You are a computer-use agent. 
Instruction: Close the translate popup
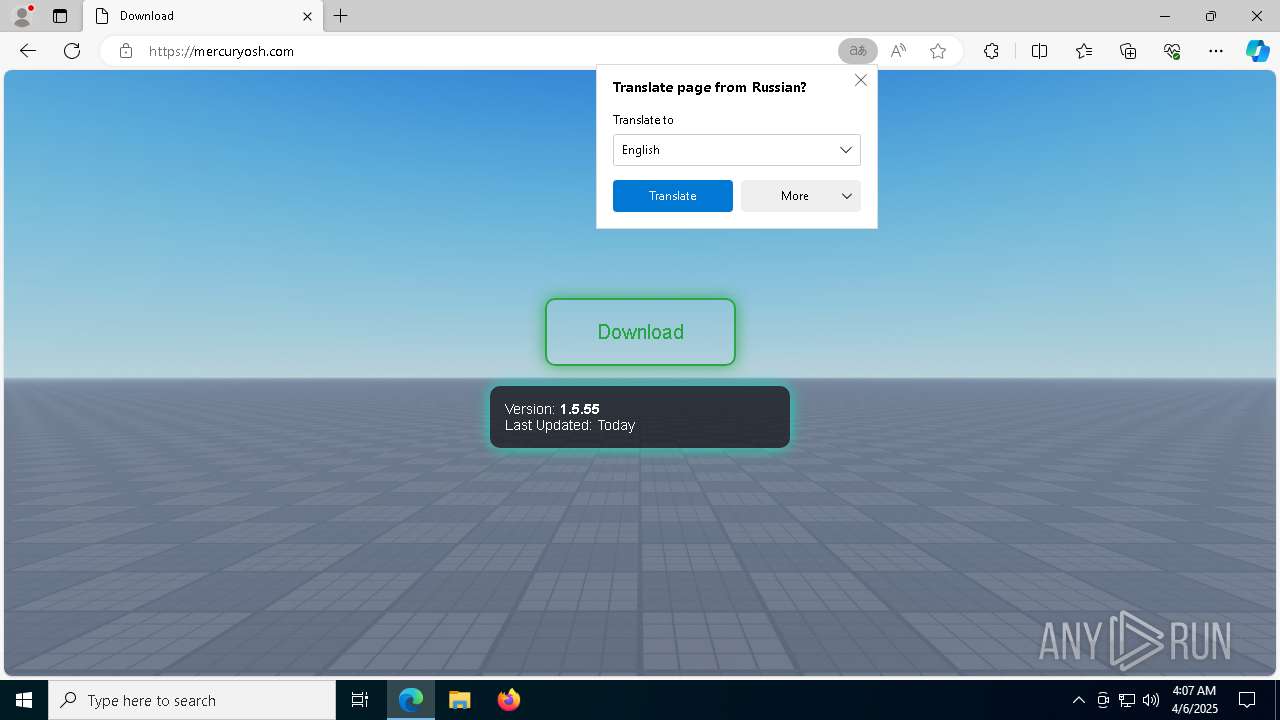[x=861, y=80]
